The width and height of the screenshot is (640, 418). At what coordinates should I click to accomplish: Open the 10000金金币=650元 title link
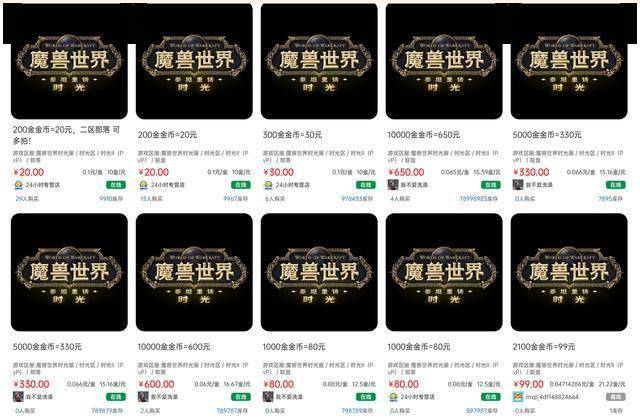424,135
